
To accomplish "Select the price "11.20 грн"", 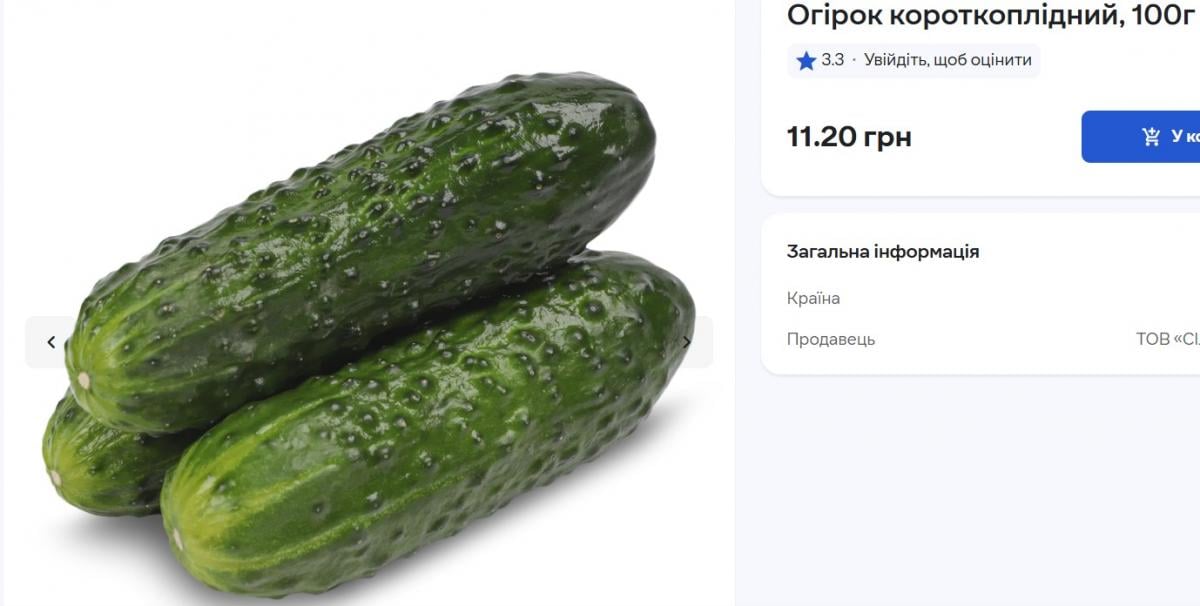I will pos(849,137).
